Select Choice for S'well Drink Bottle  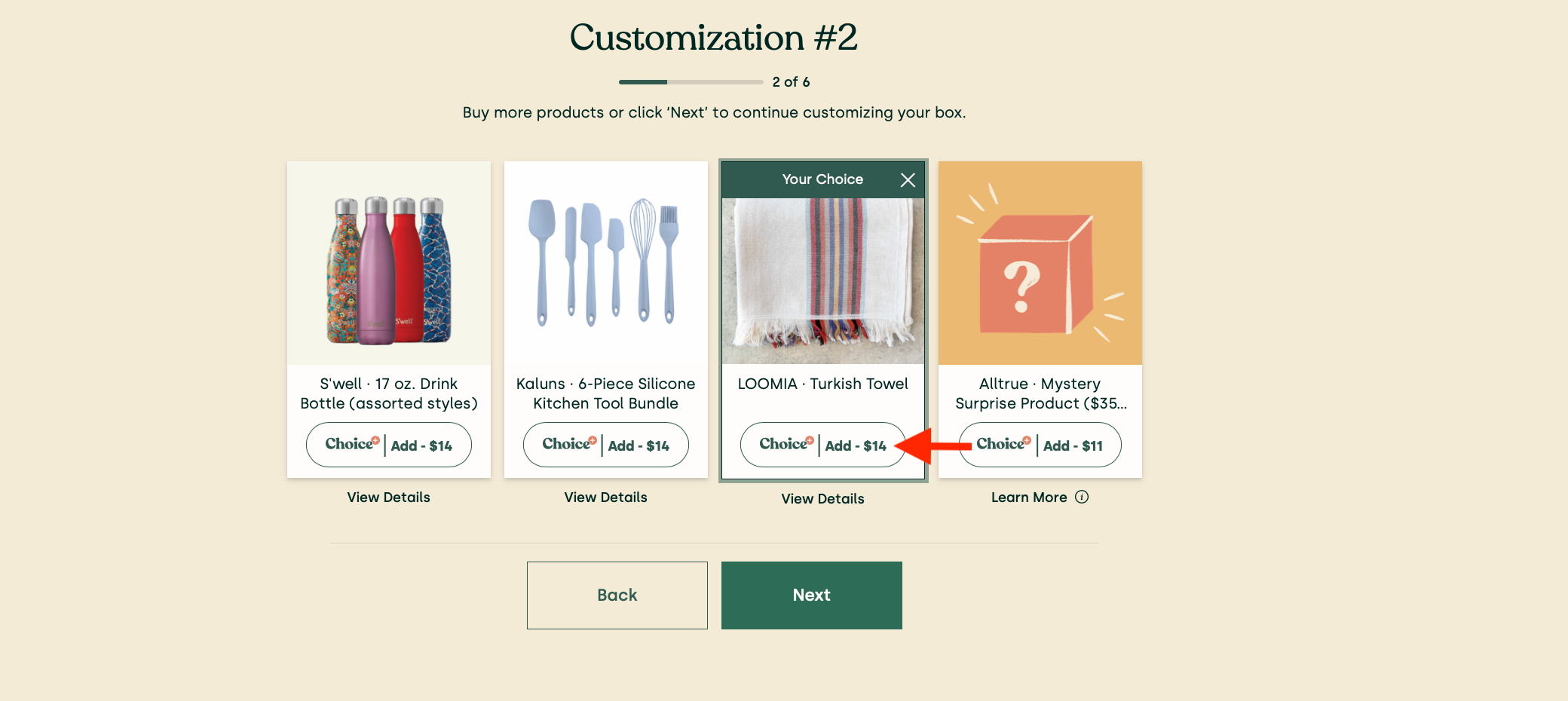tap(348, 445)
